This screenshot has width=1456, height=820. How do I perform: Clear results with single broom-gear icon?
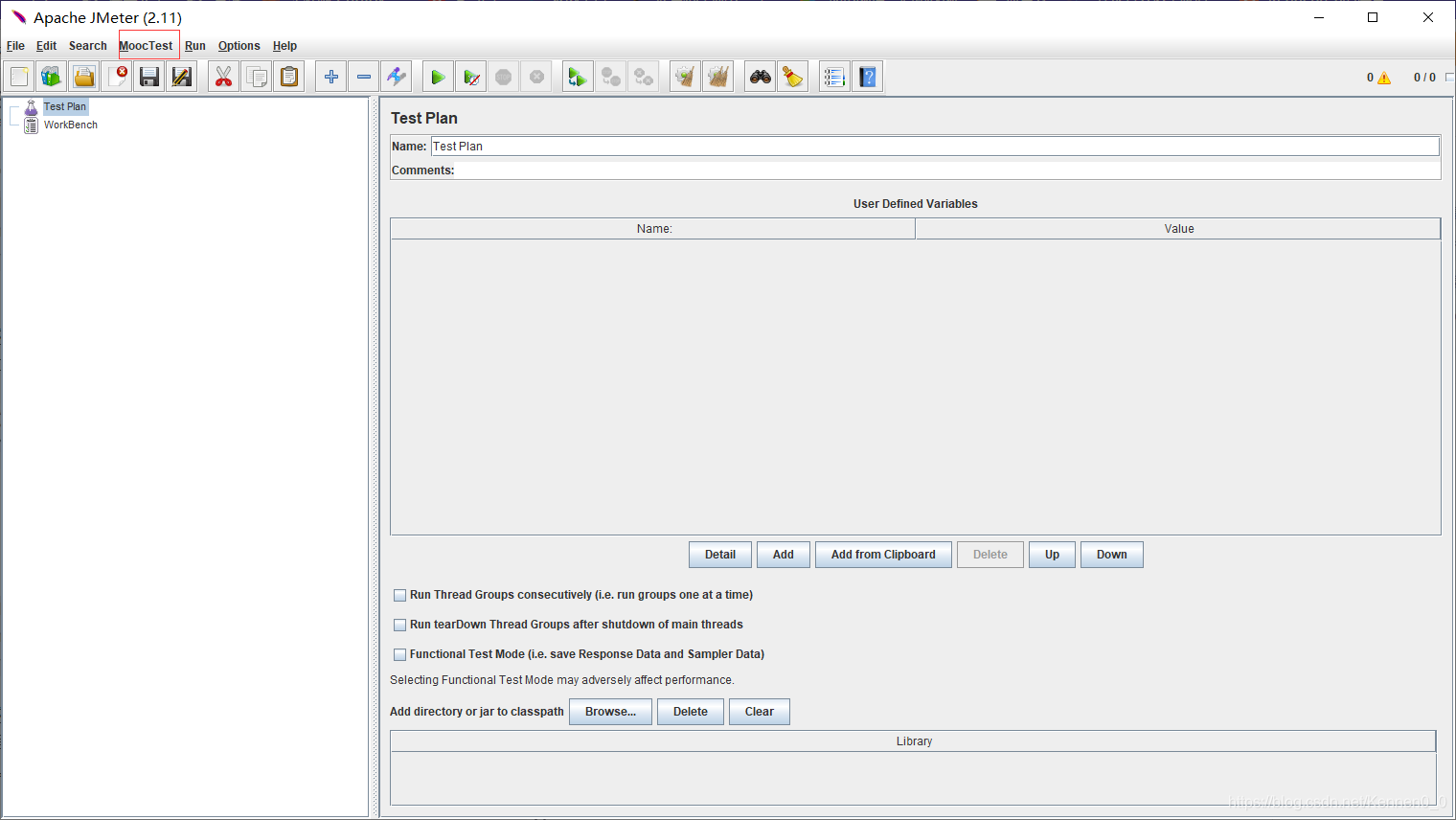tap(686, 77)
